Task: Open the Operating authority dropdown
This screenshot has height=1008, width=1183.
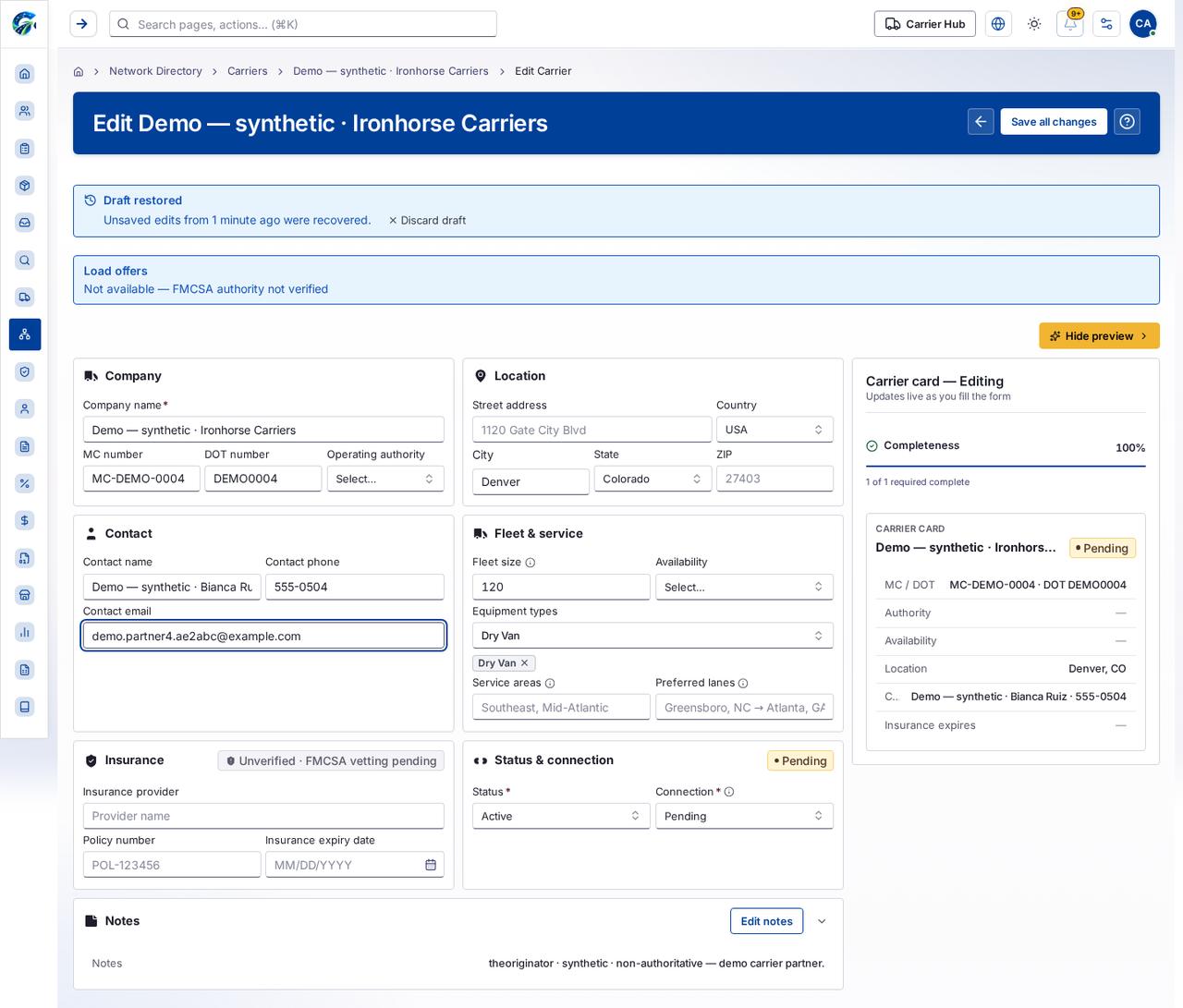Action: (x=385, y=479)
